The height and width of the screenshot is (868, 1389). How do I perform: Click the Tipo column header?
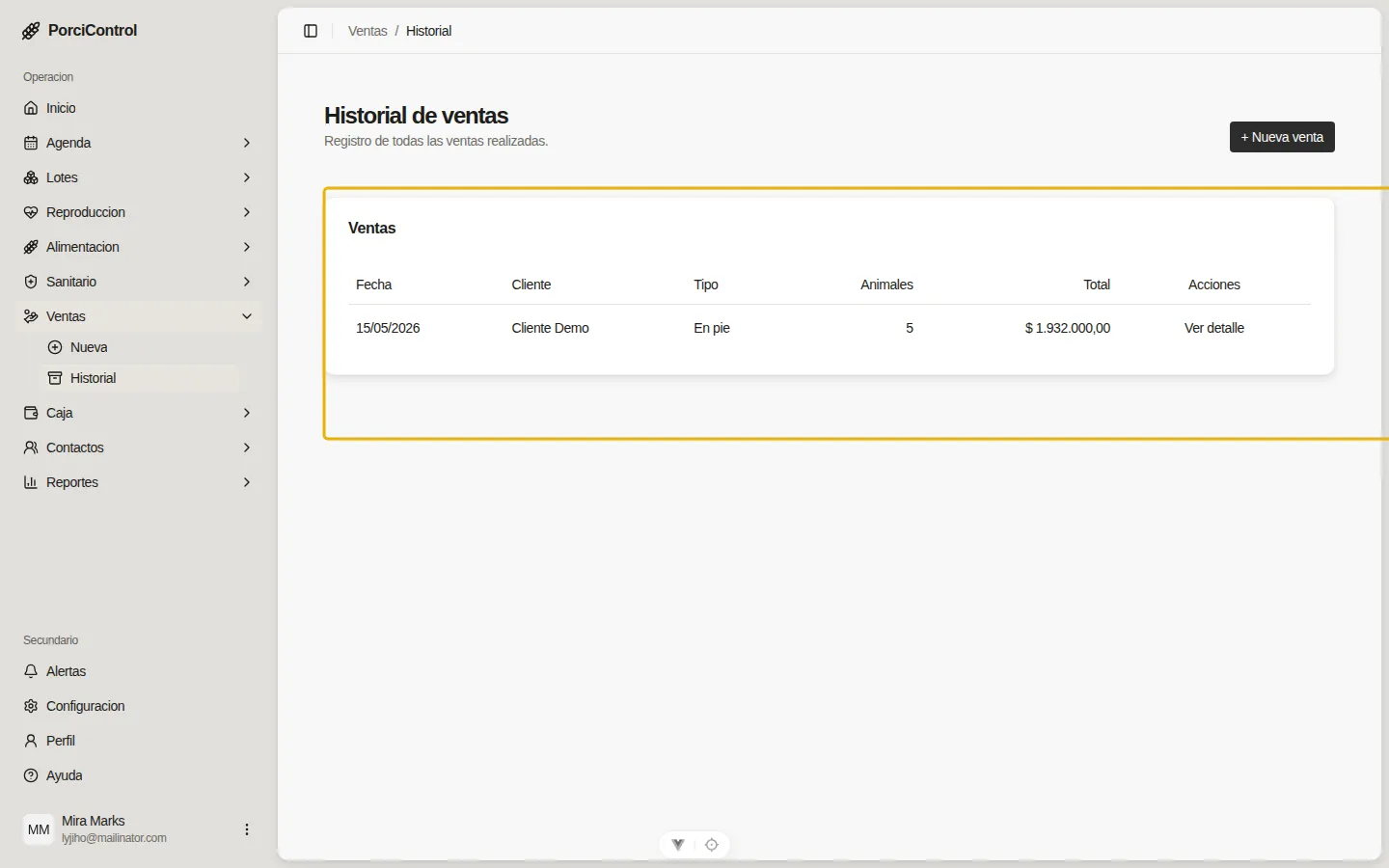(706, 285)
